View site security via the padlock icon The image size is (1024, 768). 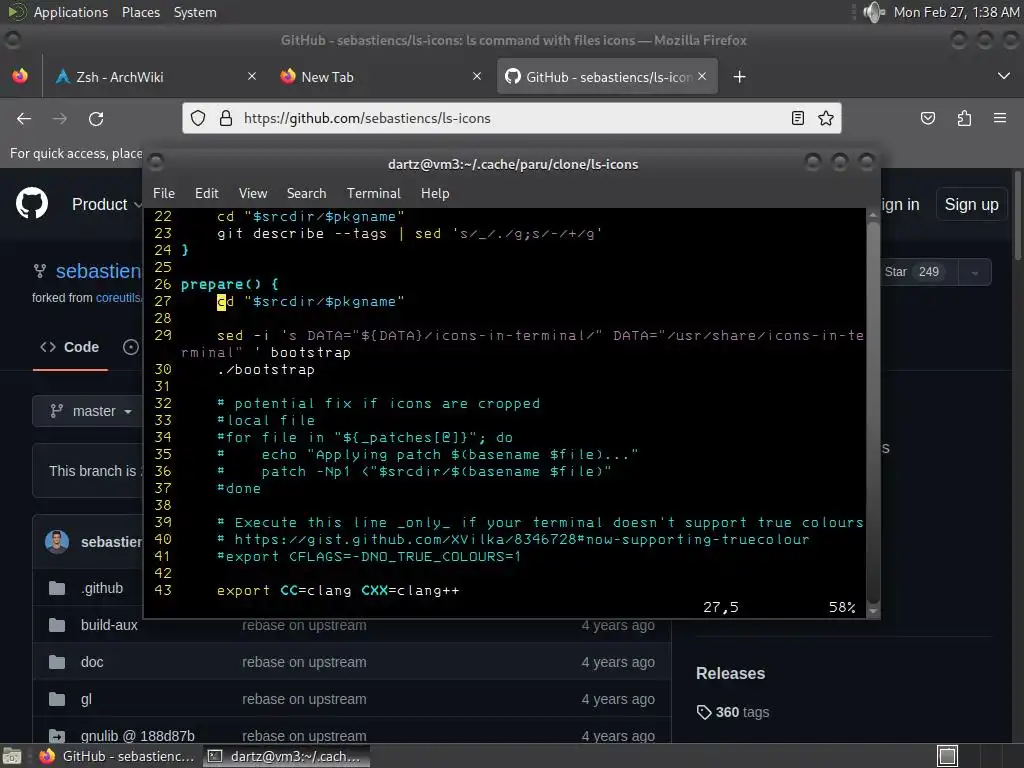click(x=226, y=118)
